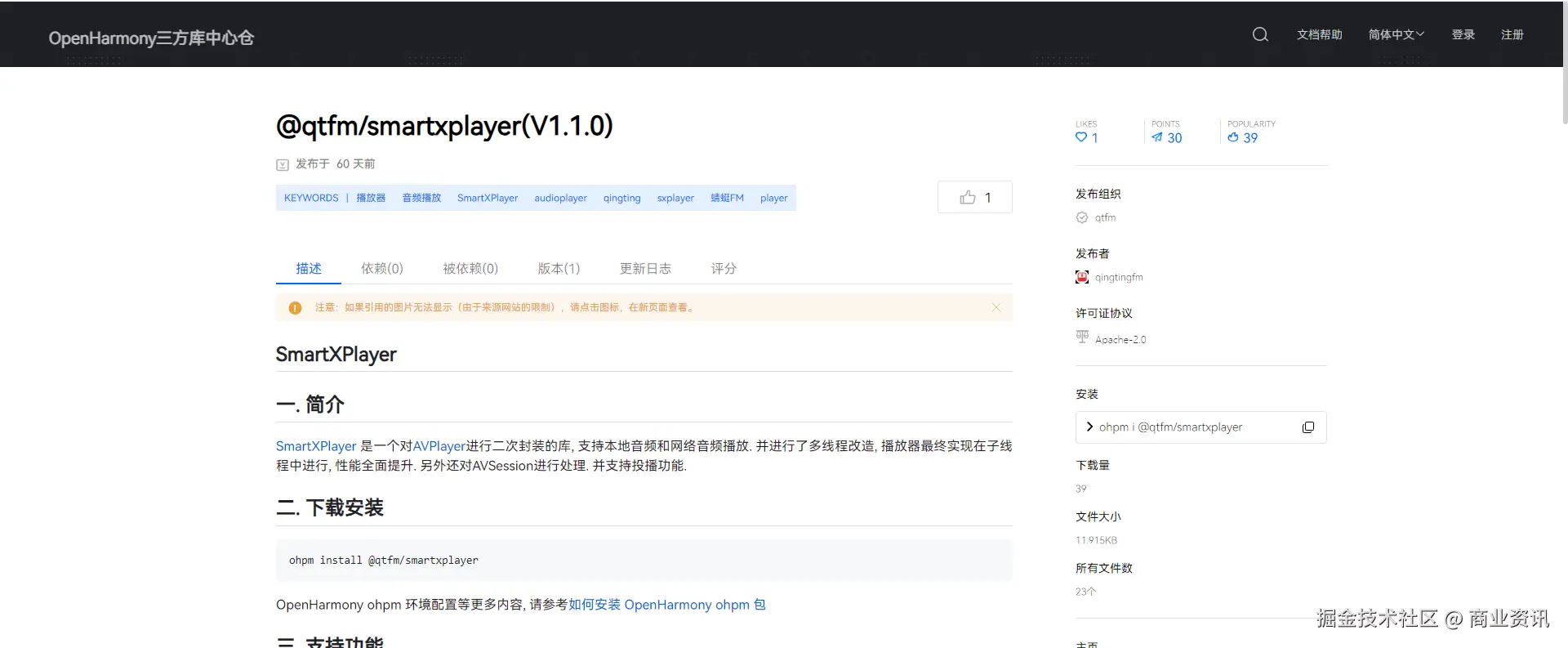Click the download count 39 under 下载量

1081,489
